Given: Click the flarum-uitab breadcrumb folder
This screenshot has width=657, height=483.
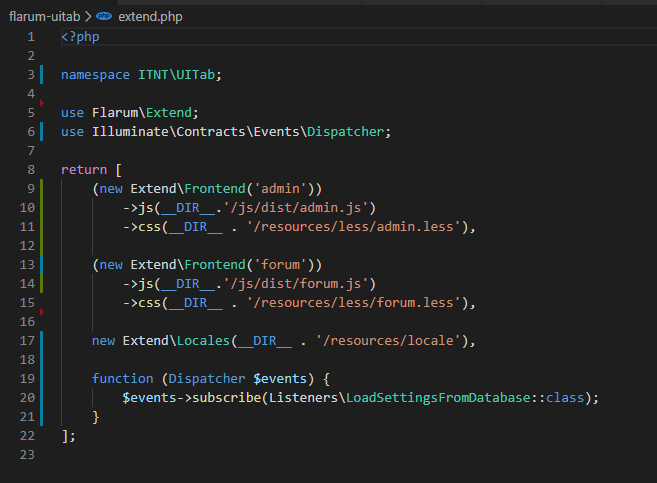Looking at the screenshot, I should [x=44, y=17].
